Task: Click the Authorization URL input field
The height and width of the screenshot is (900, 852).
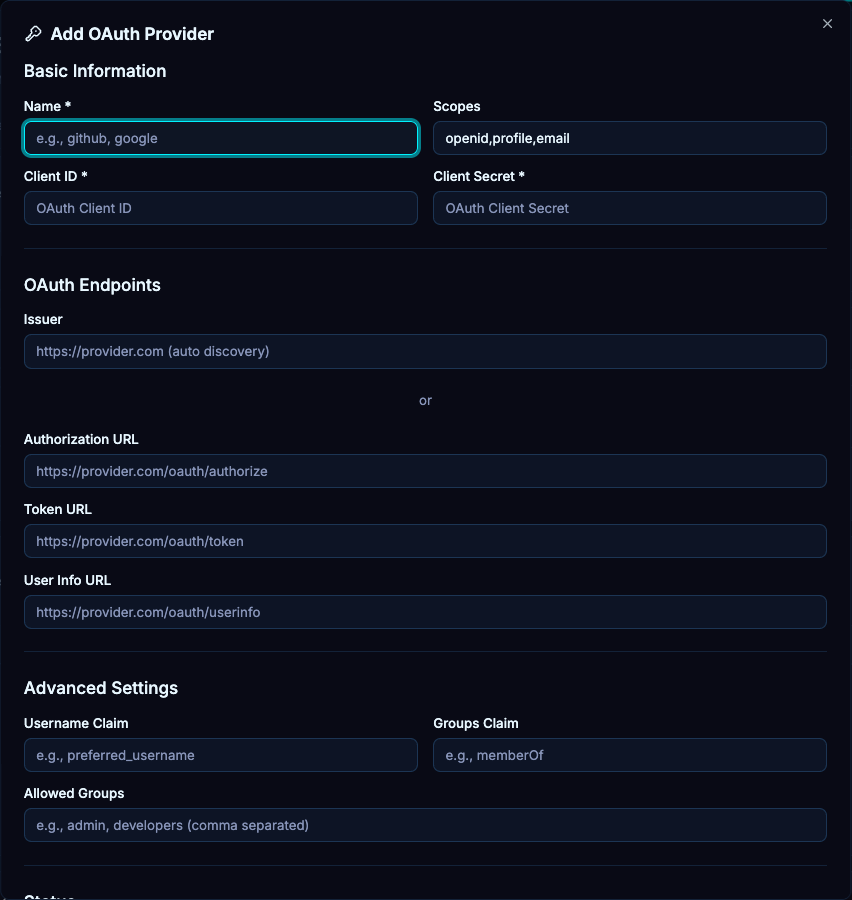Action: click(x=425, y=471)
